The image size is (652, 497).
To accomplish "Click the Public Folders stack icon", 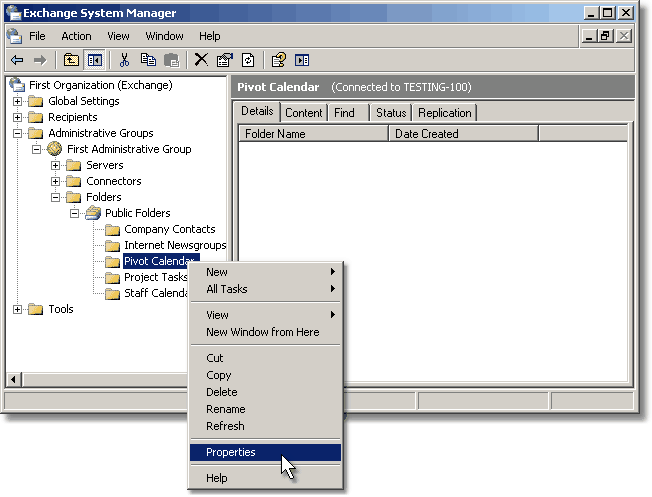I will (x=93, y=213).
